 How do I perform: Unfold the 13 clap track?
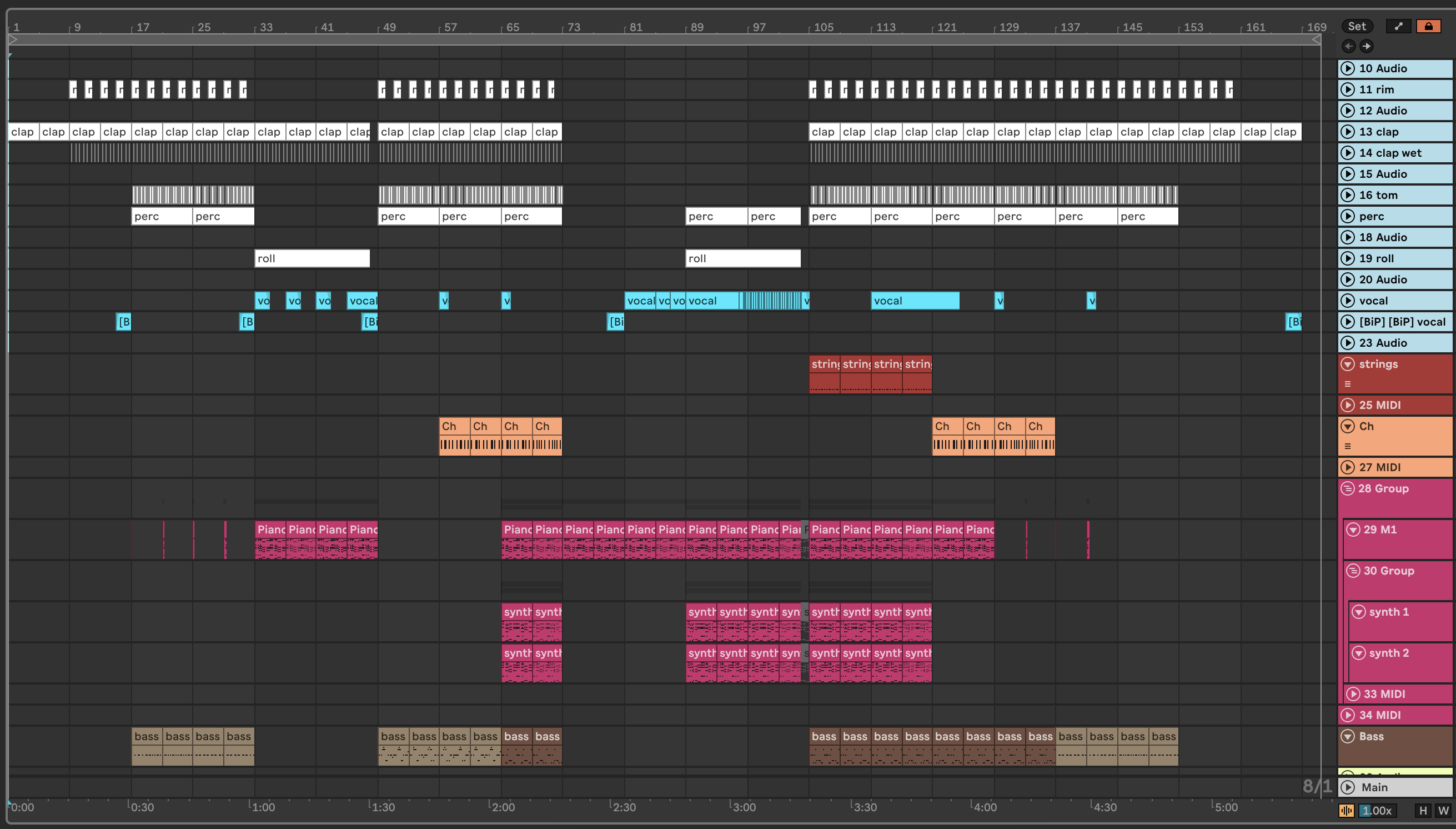pyautogui.click(x=1347, y=132)
